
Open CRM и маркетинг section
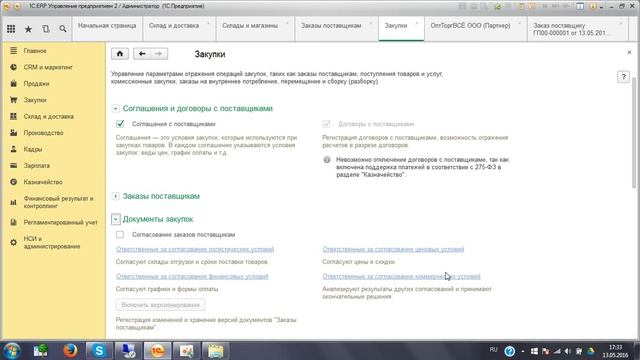48,67
